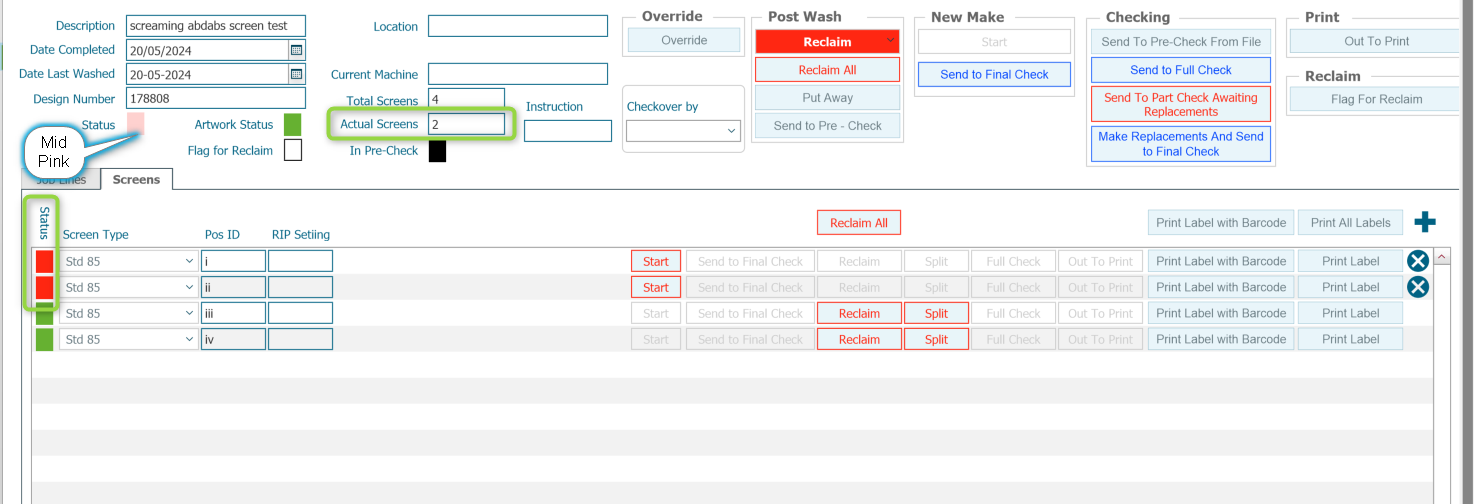Click the Pos ID column header

(222, 235)
